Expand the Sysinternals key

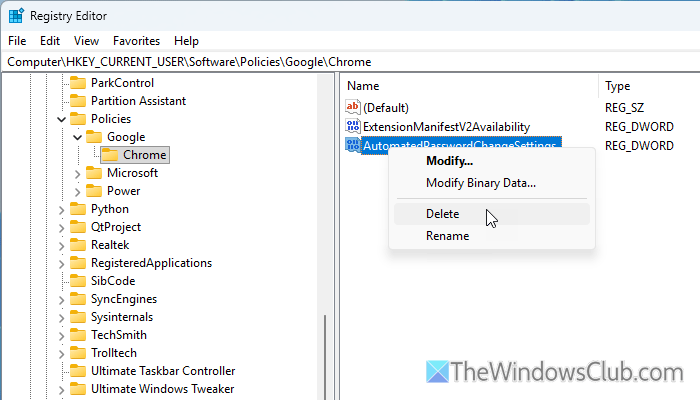(x=62, y=317)
